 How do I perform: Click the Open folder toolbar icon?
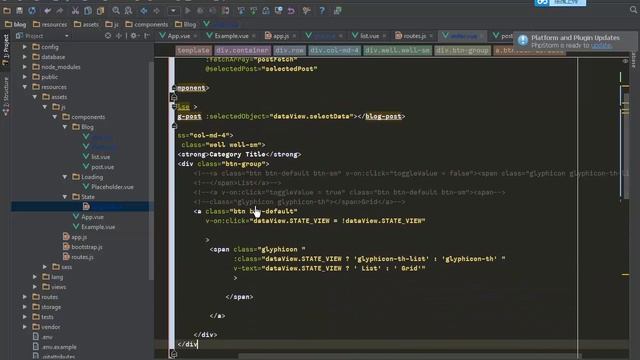pos(7,11)
